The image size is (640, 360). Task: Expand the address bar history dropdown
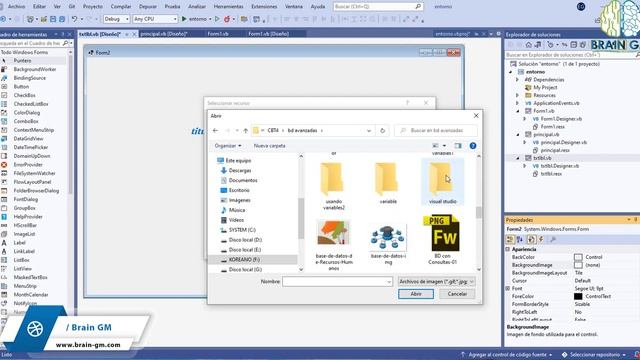coord(369,131)
